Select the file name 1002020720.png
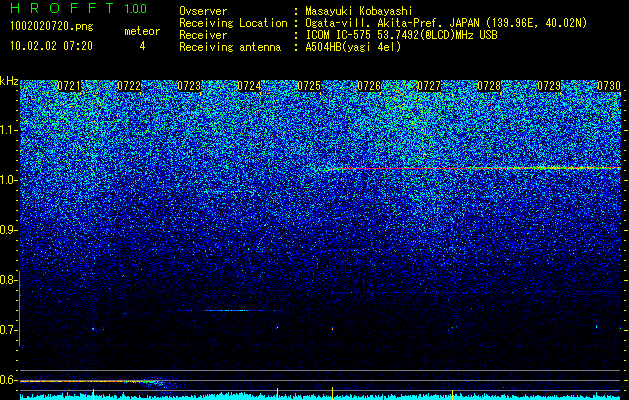Image resolution: width=629 pixels, height=400 pixels. click(x=52, y=27)
